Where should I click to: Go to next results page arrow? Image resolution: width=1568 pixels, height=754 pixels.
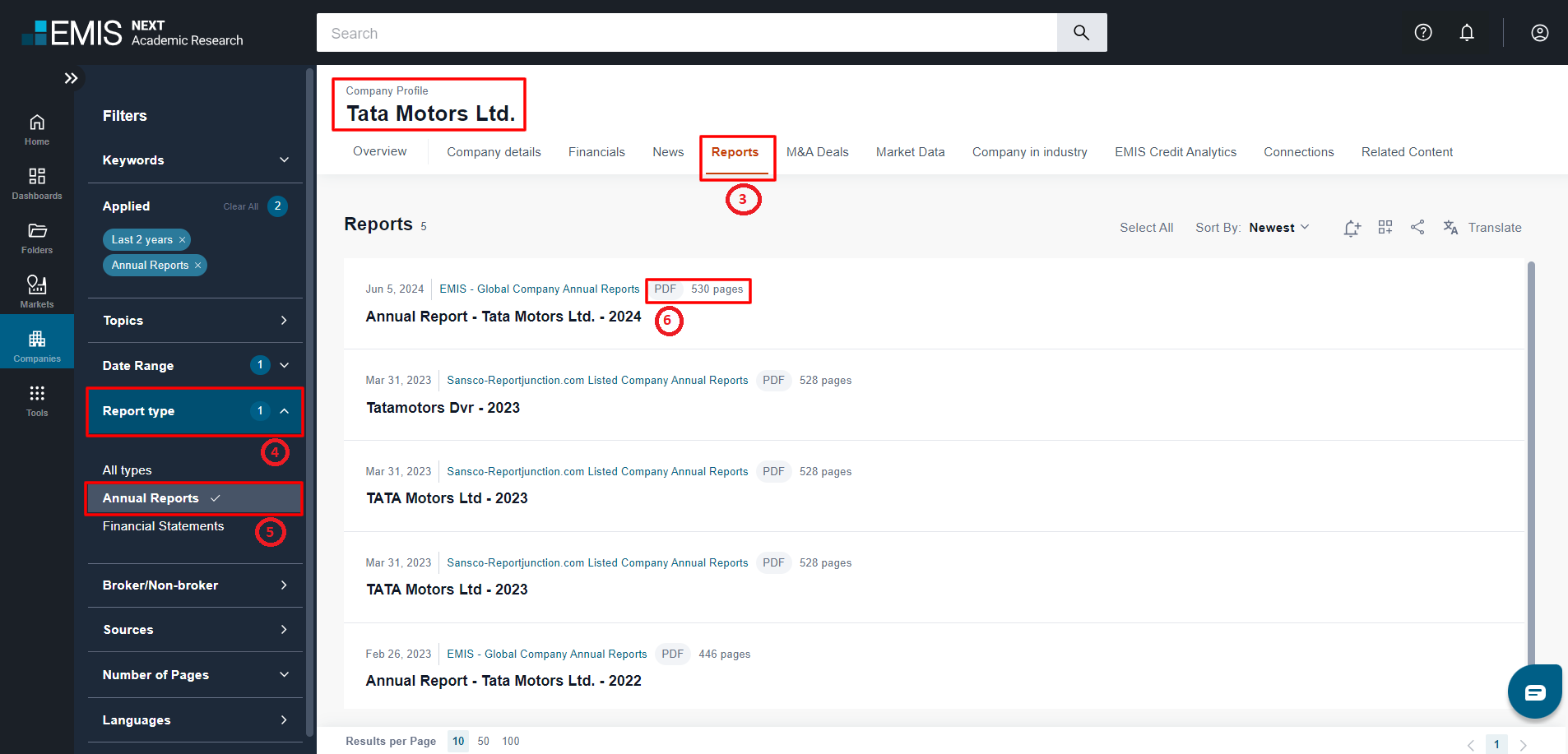click(x=1523, y=745)
